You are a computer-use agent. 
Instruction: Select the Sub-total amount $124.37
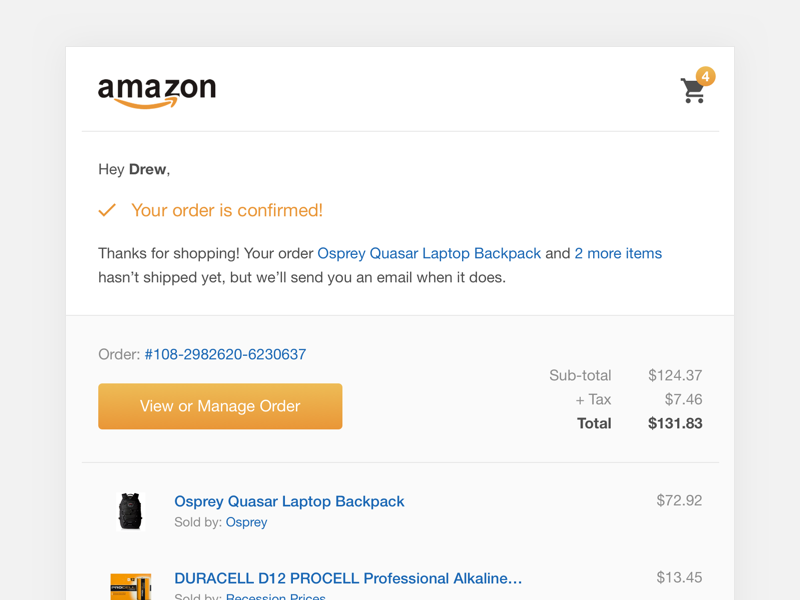tap(675, 375)
